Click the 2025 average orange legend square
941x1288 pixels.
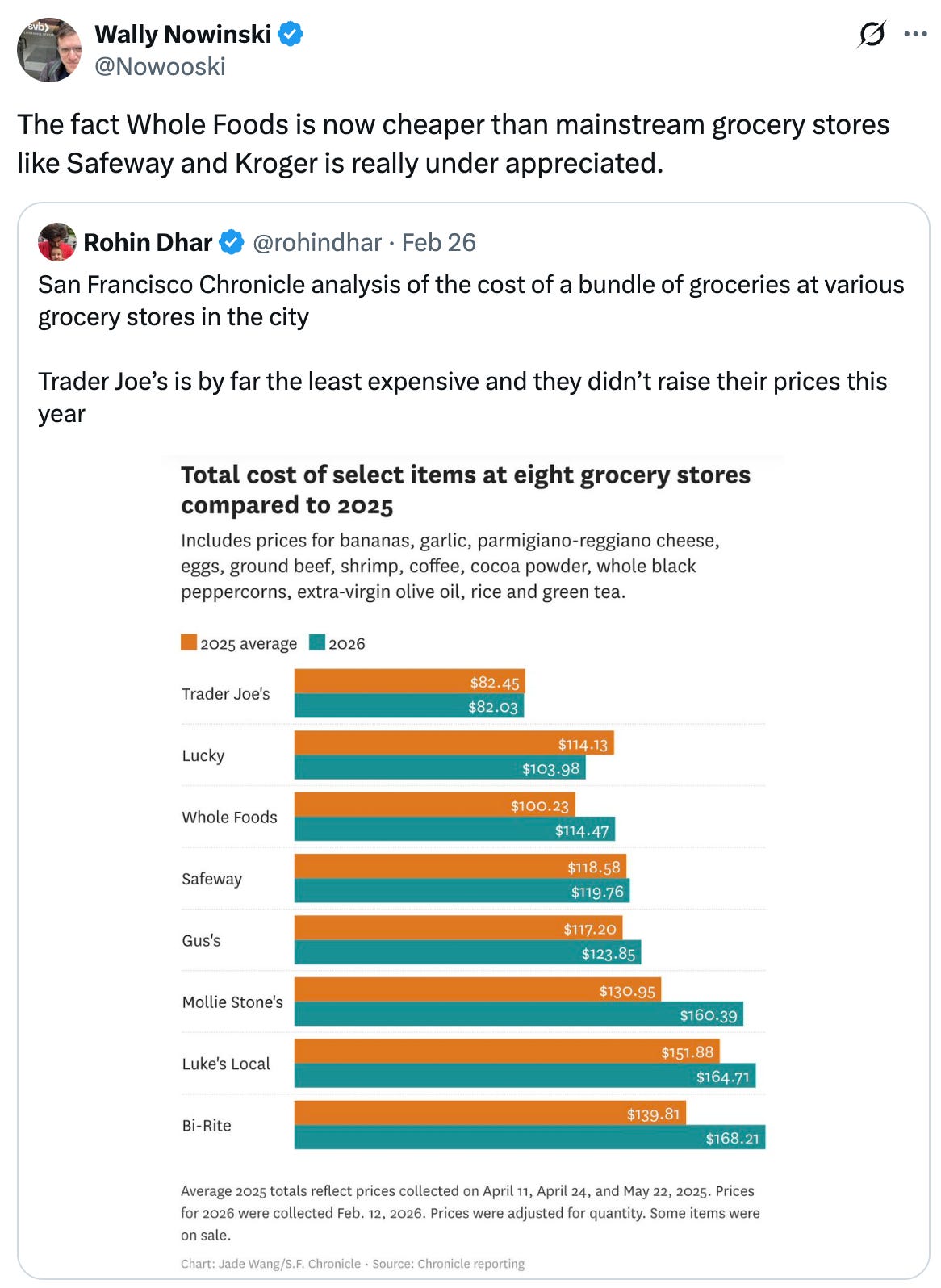coord(188,643)
